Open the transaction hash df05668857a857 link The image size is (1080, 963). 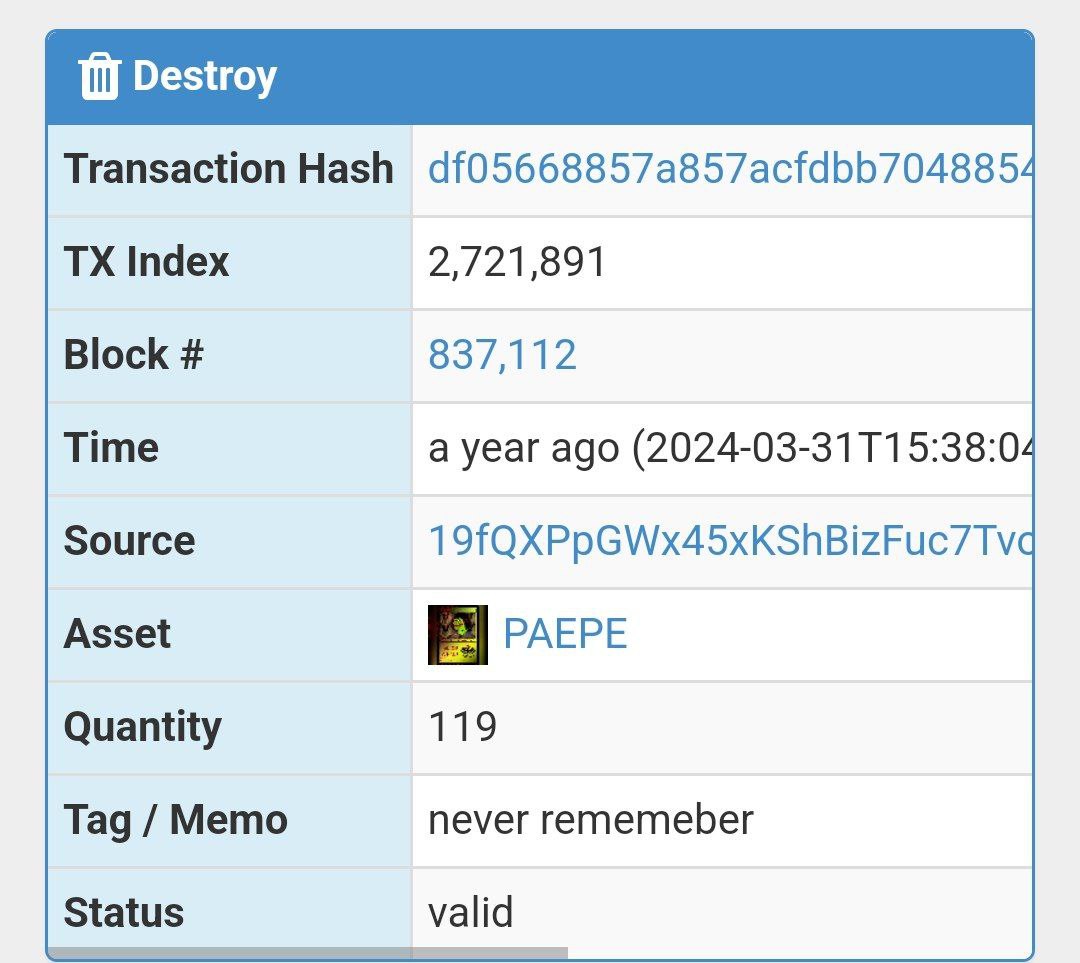[x=730, y=169]
